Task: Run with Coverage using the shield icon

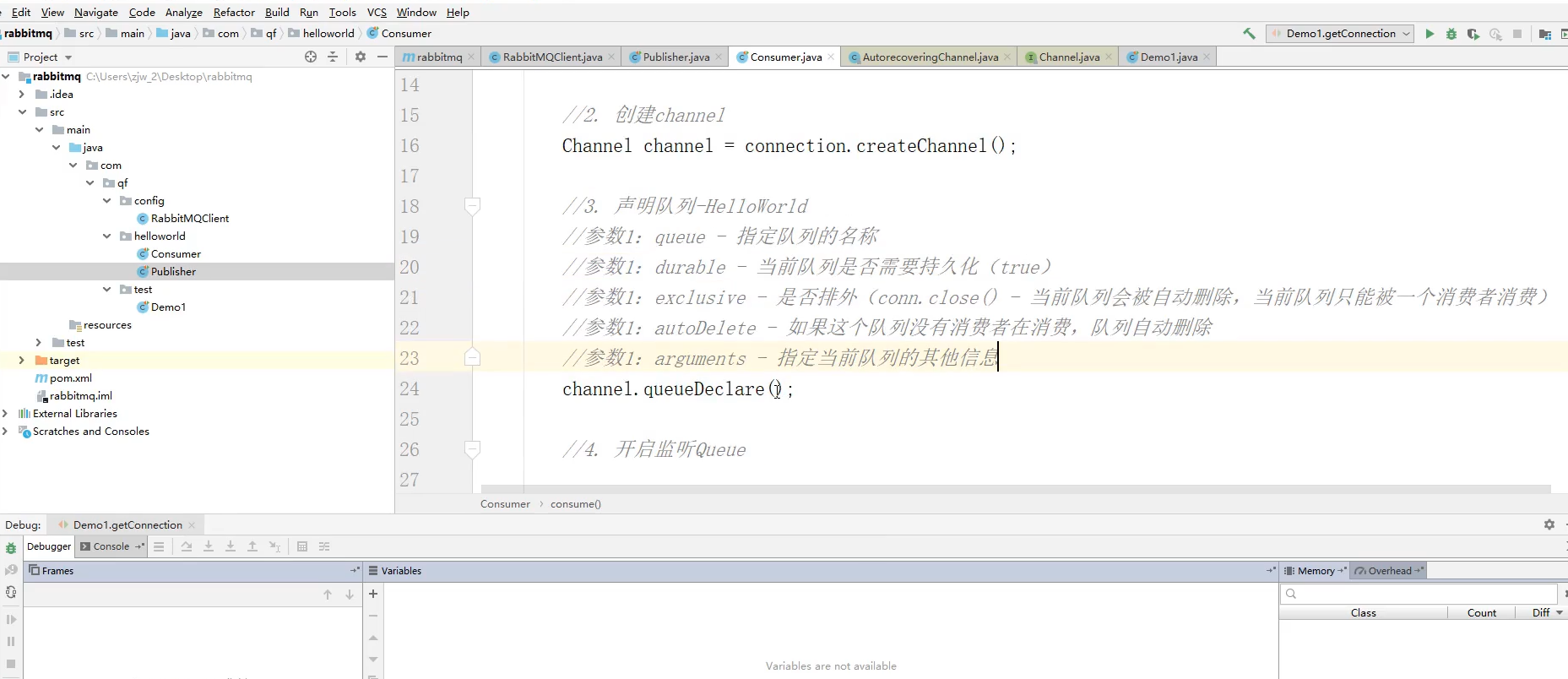Action: 1473,34
